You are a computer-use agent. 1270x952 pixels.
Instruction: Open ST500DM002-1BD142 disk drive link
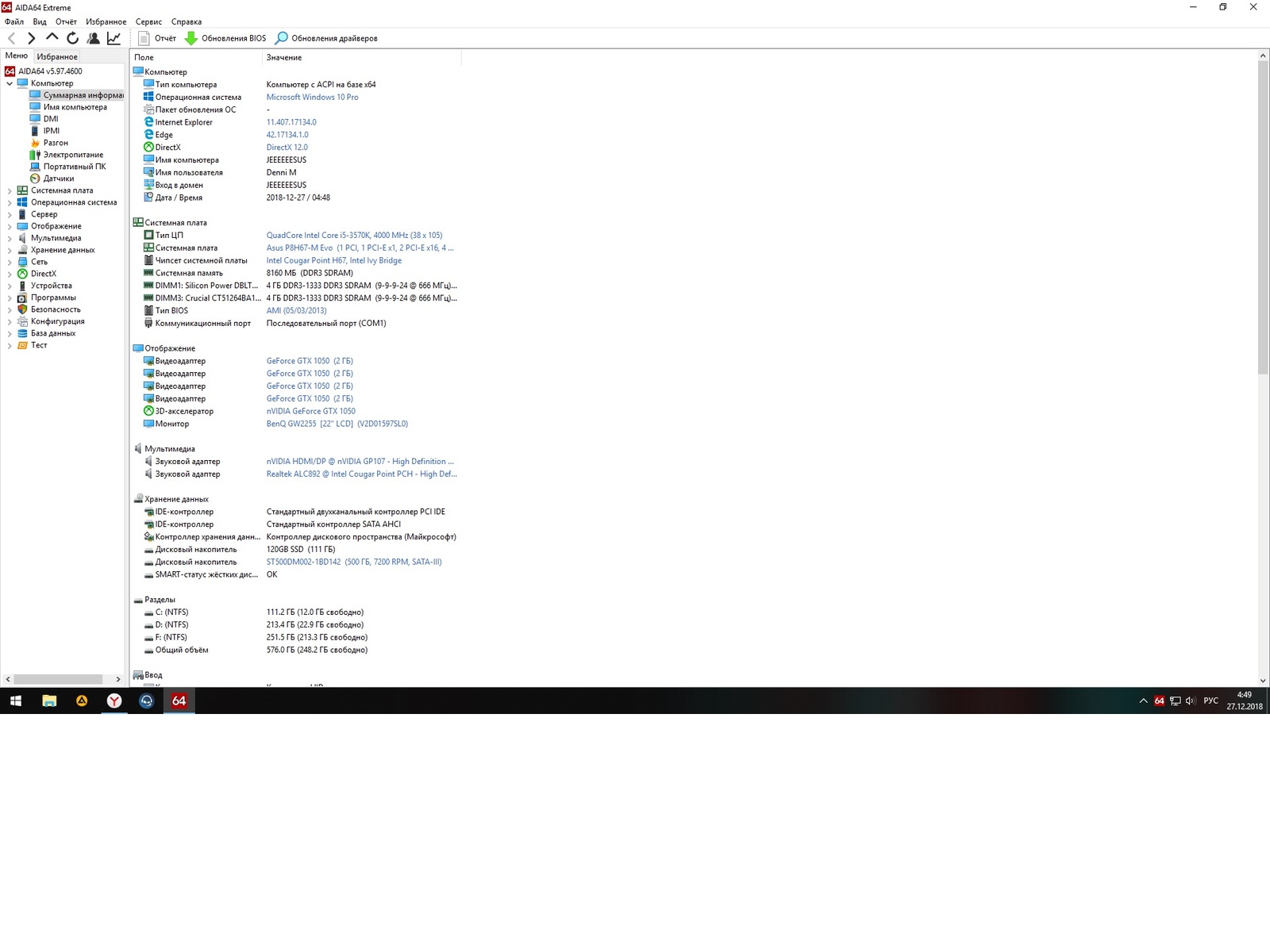click(x=353, y=562)
